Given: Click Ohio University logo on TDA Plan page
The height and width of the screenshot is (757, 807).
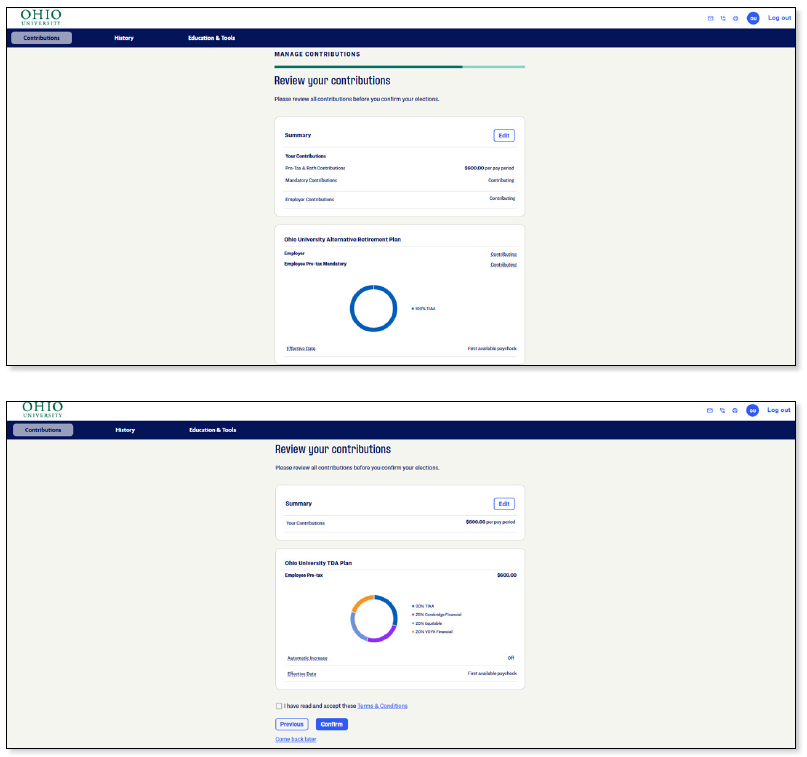Looking at the screenshot, I should coord(42,409).
